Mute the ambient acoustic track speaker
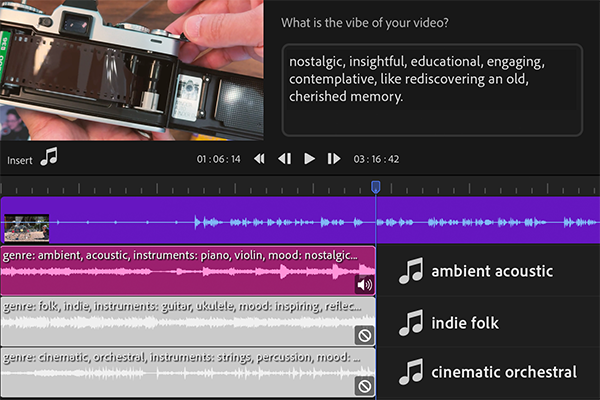This screenshot has height=400, width=600. click(x=365, y=284)
